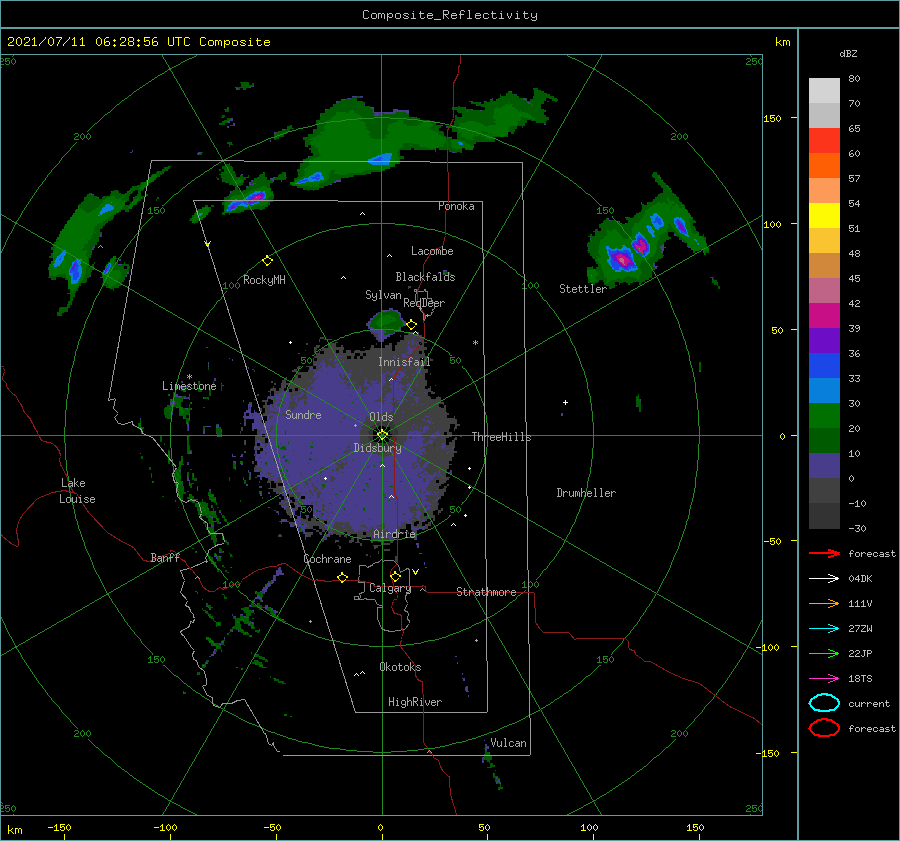The width and height of the screenshot is (900, 841).
Task: Click the green echo blob above Innisfail
Action: tap(385, 322)
